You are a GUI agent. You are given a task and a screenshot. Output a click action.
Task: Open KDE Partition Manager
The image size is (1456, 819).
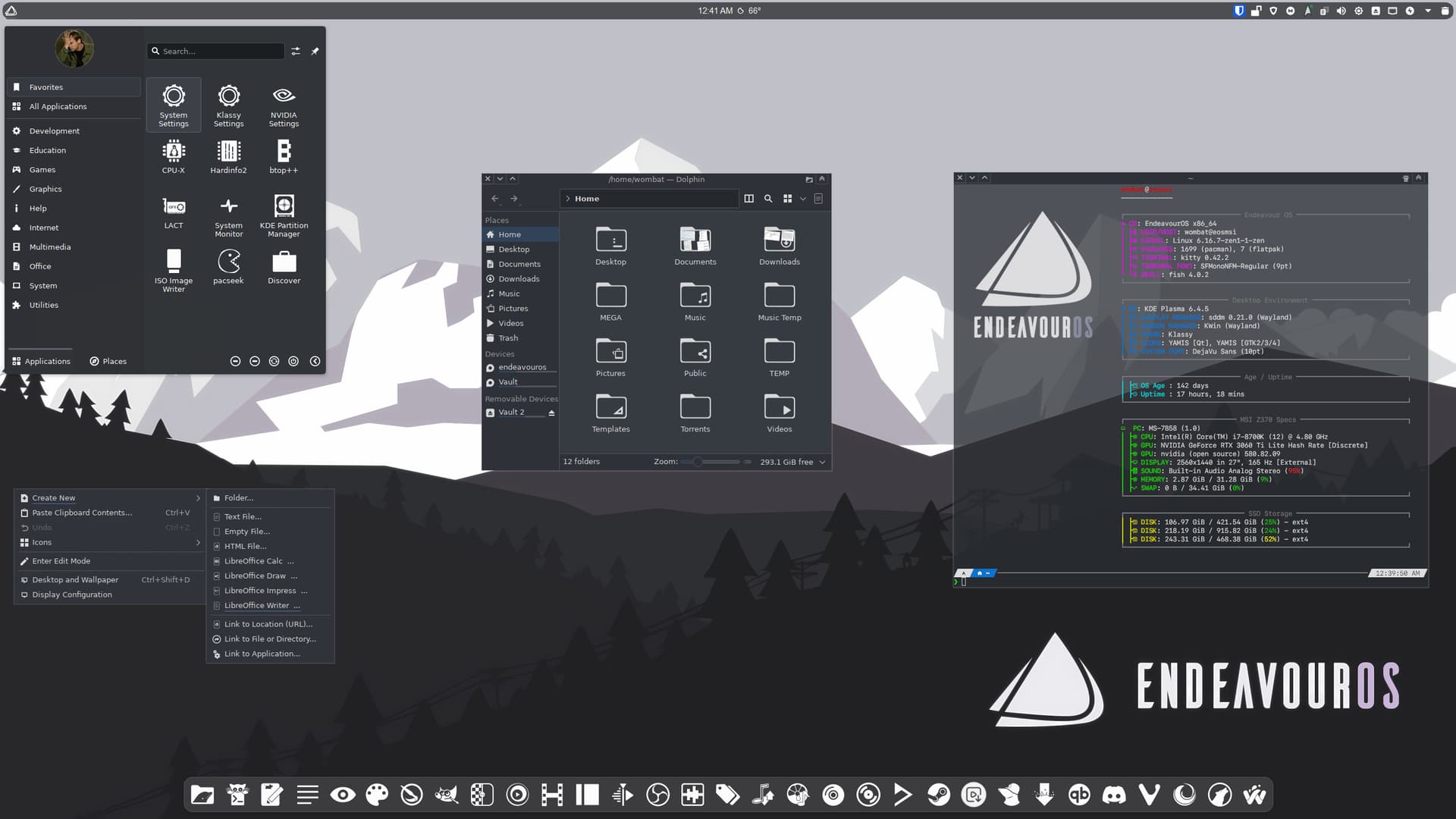(x=284, y=214)
